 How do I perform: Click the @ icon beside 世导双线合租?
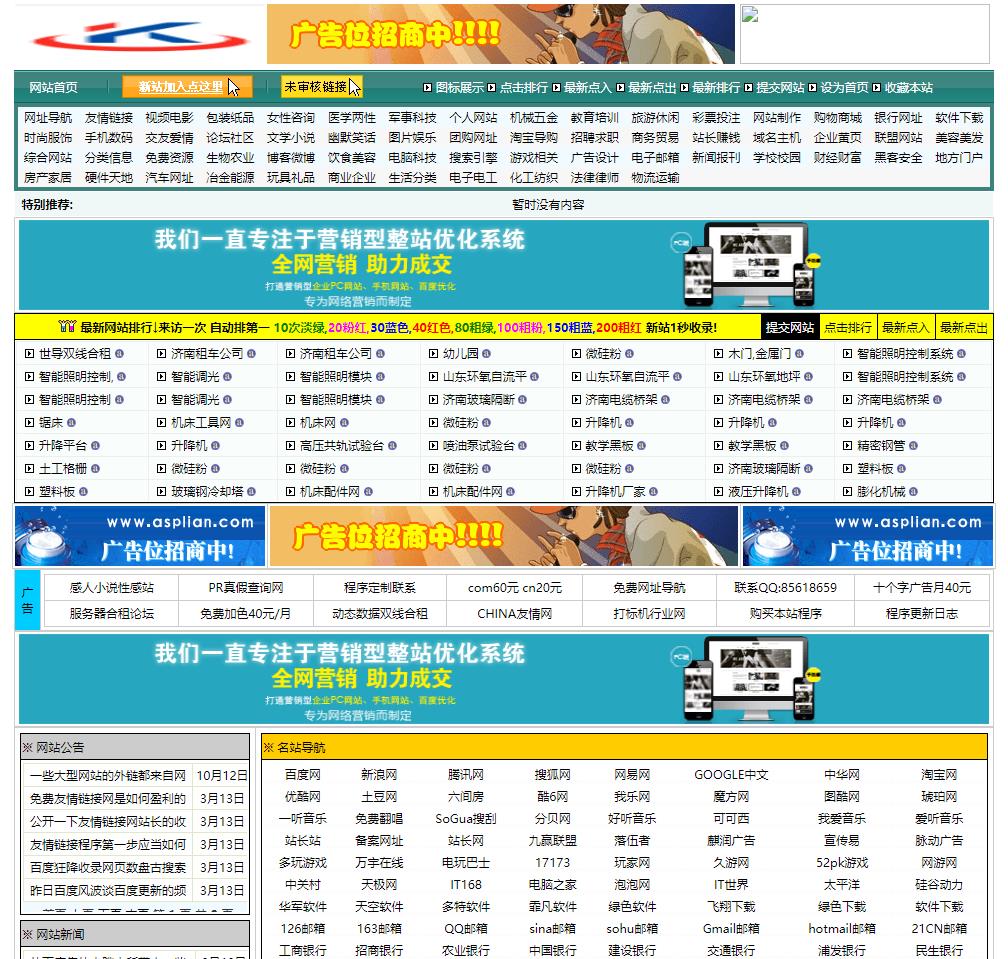point(120,354)
